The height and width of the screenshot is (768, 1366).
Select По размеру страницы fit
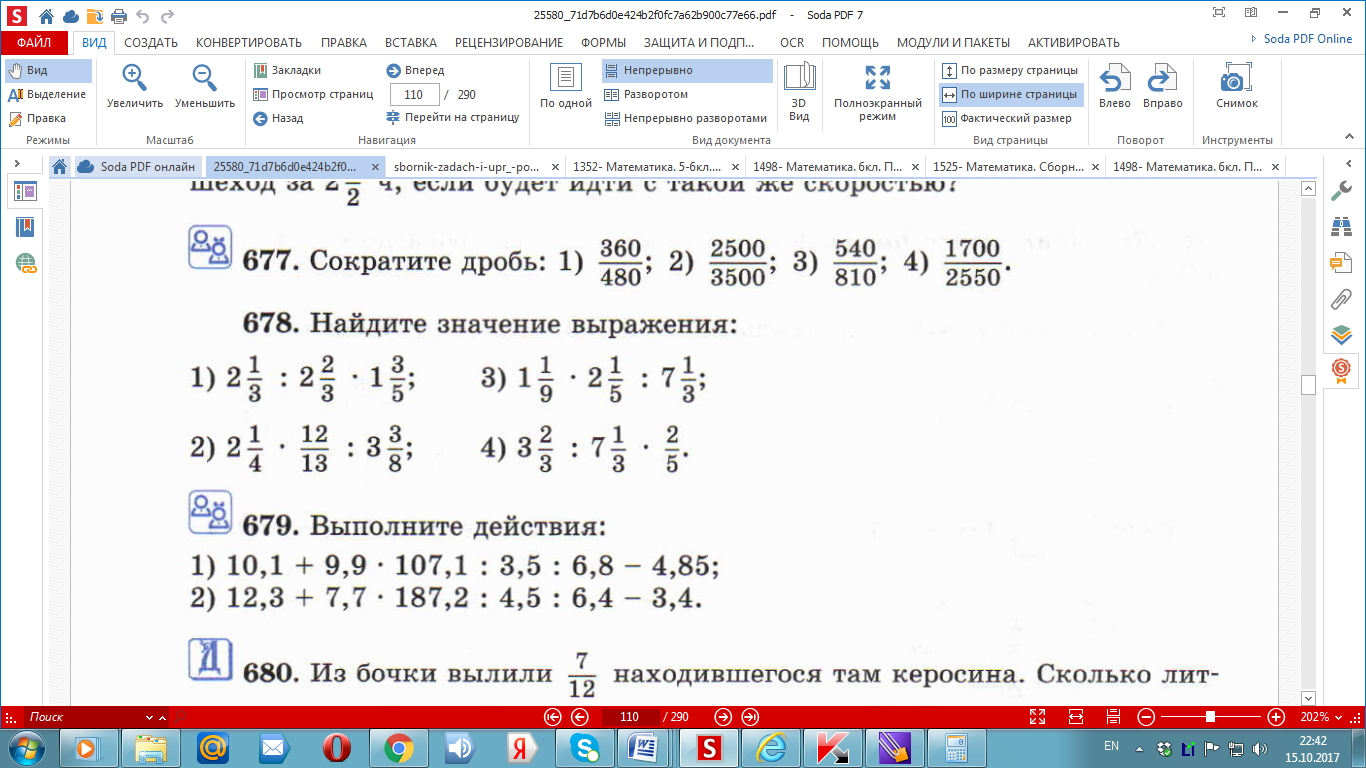(1010, 71)
